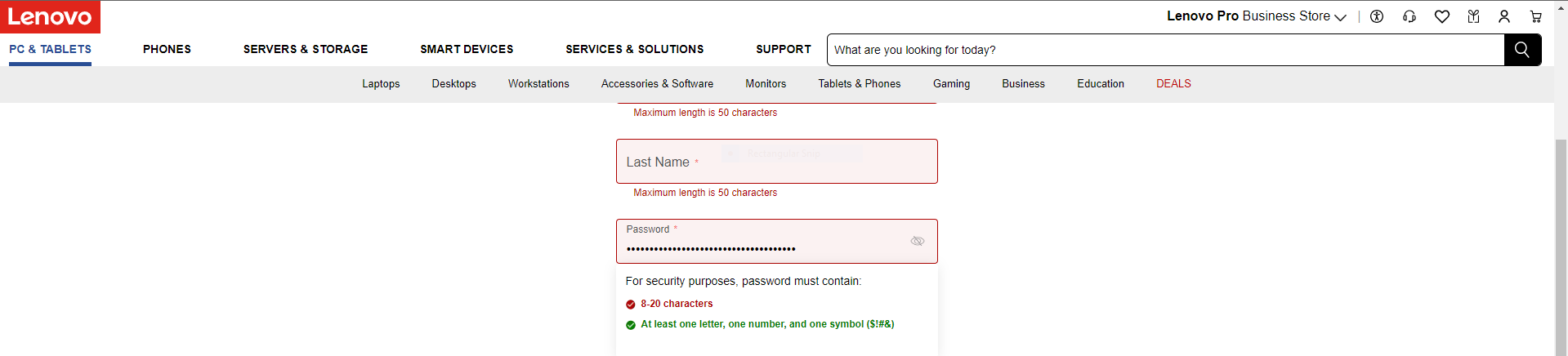Click the 'What are you looking for' search box
This screenshot has width=1568, height=356.
coord(1164,50)
